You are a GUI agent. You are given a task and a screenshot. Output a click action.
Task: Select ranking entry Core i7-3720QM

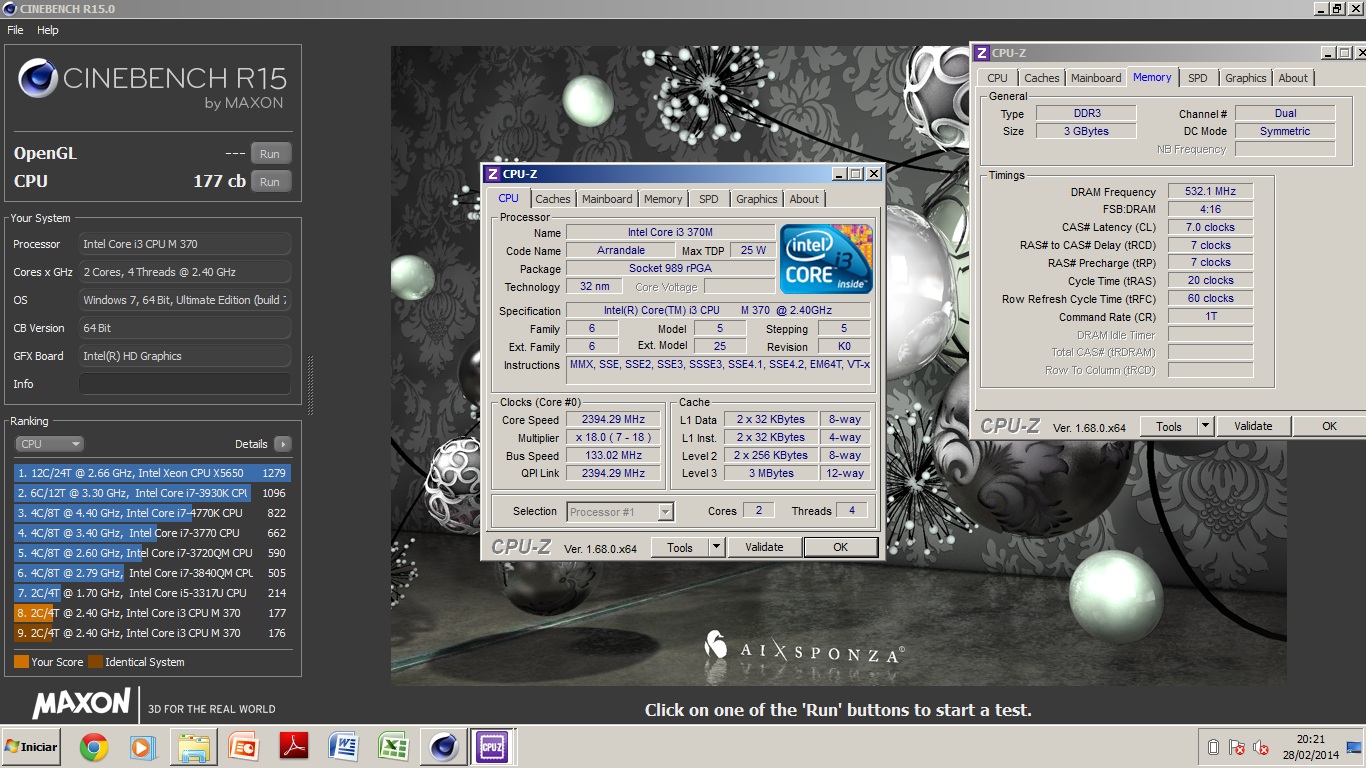(152, 553)
